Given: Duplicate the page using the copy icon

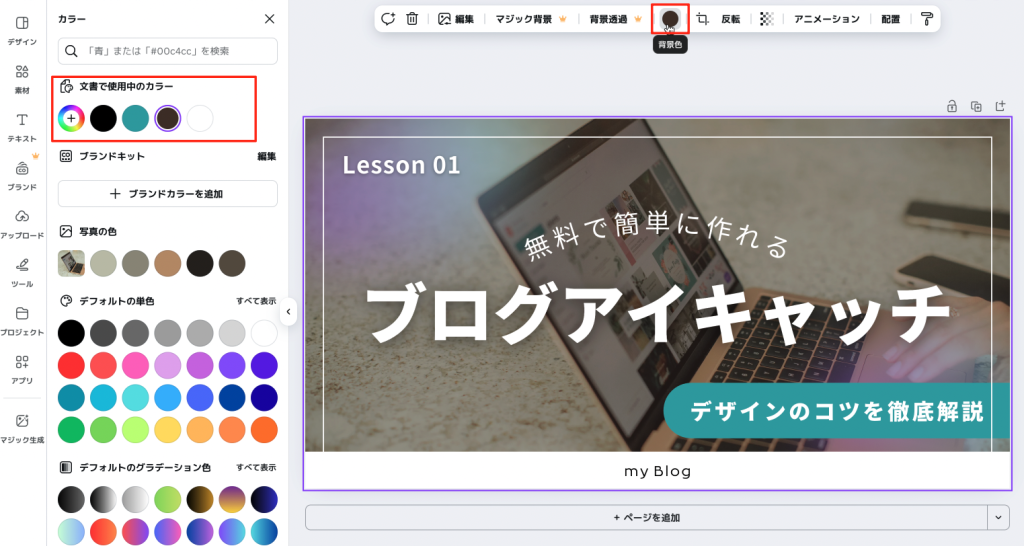Looking at the screenshot, I should [x=976, y=106].
